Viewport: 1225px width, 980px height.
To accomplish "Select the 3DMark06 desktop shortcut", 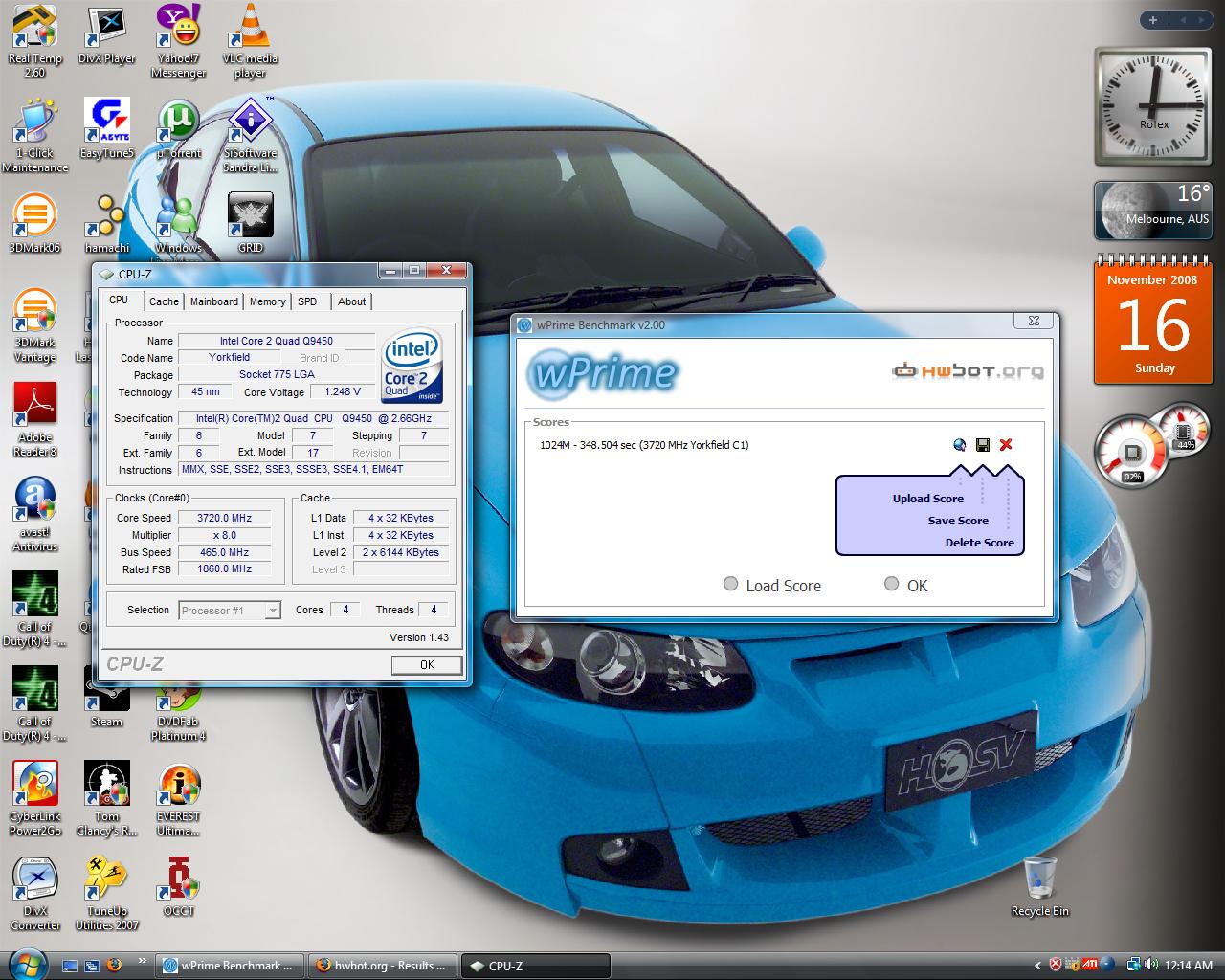I will pyautogui.click(x=34, y=224).
